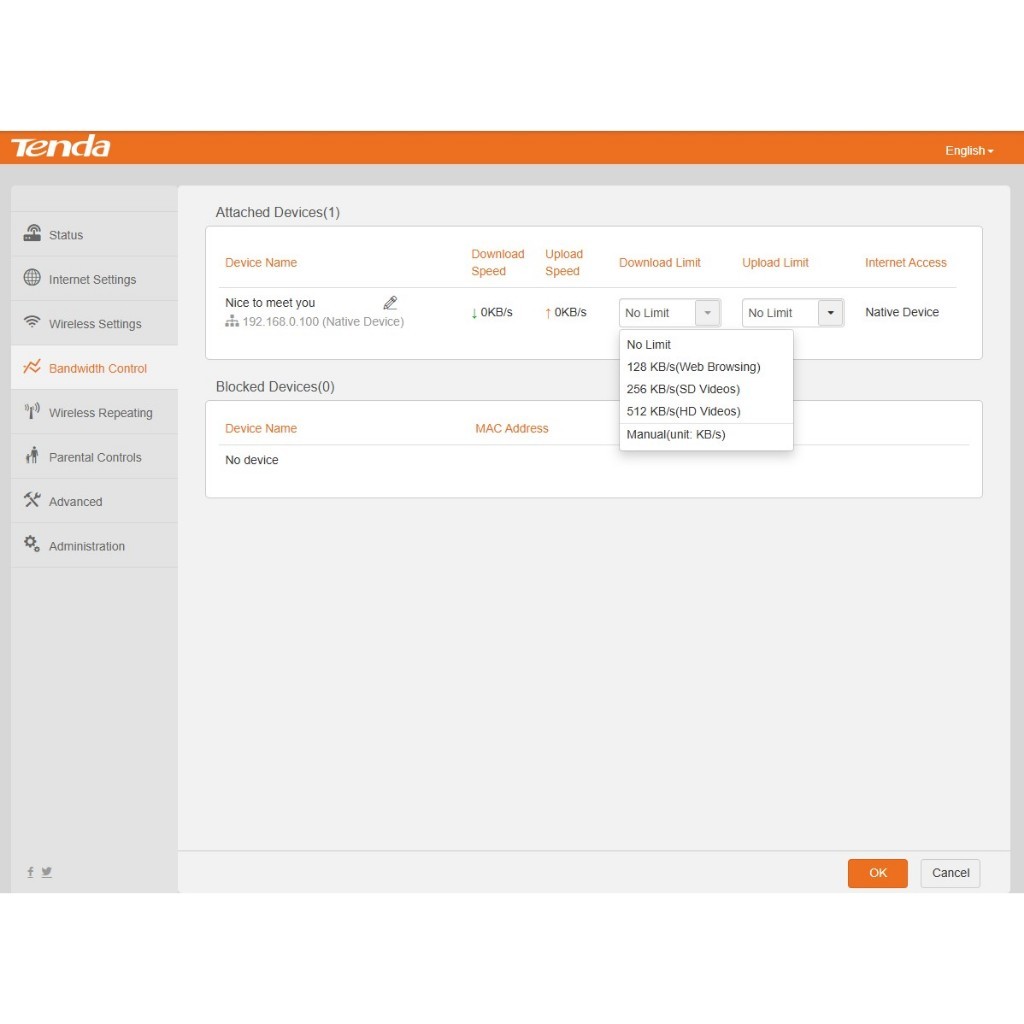Open the English language dropdown
The image size is (1024, 1024).
969,151
